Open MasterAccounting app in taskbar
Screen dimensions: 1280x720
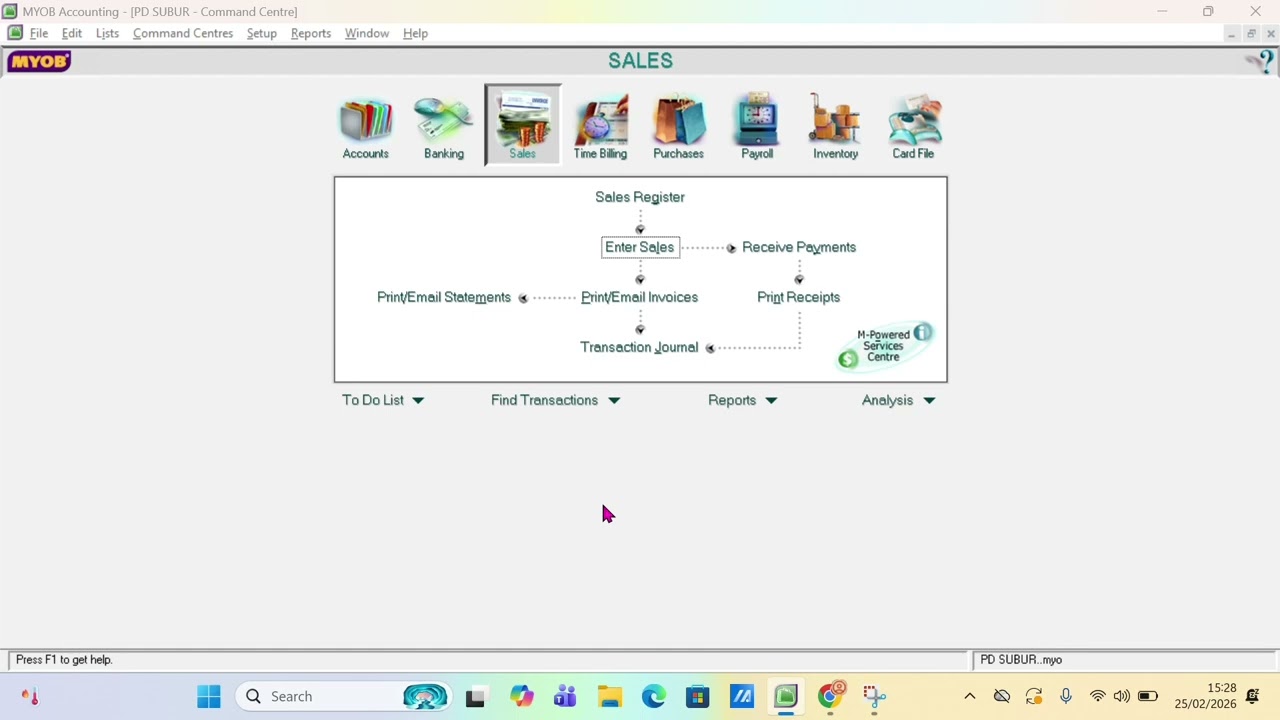742,696
